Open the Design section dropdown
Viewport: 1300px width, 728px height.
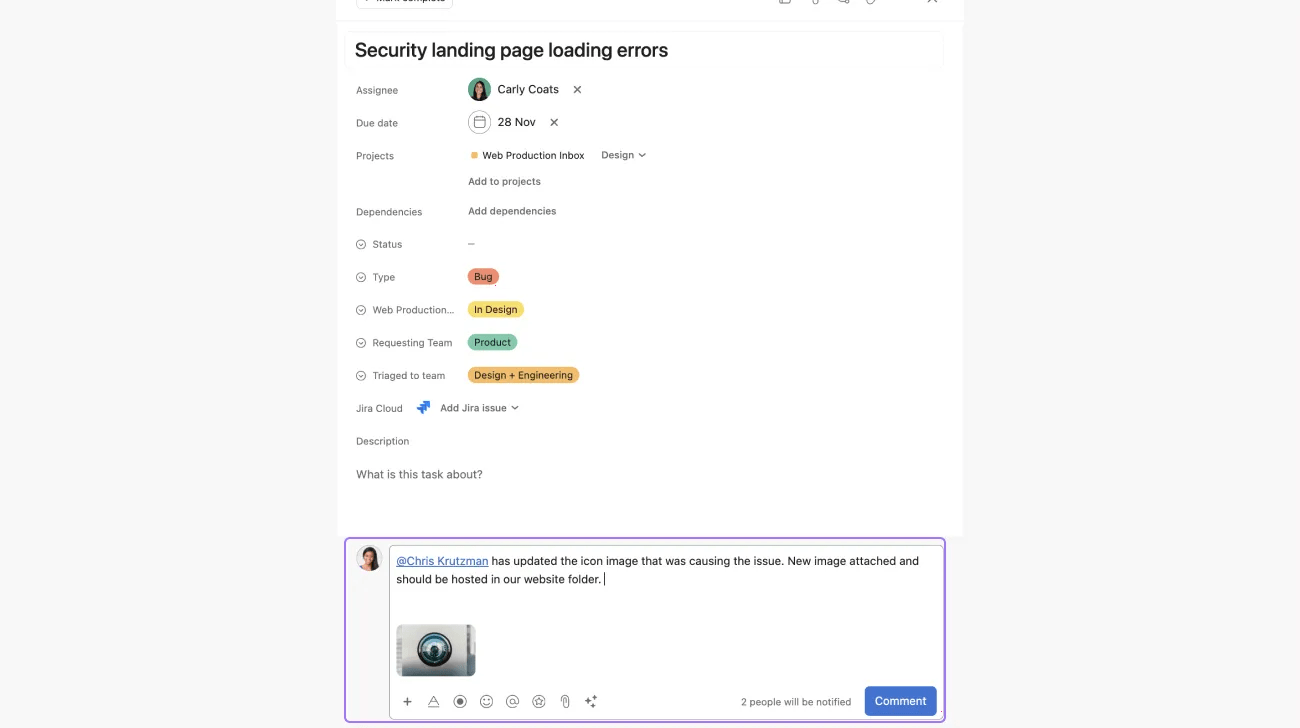click(622, 155)
